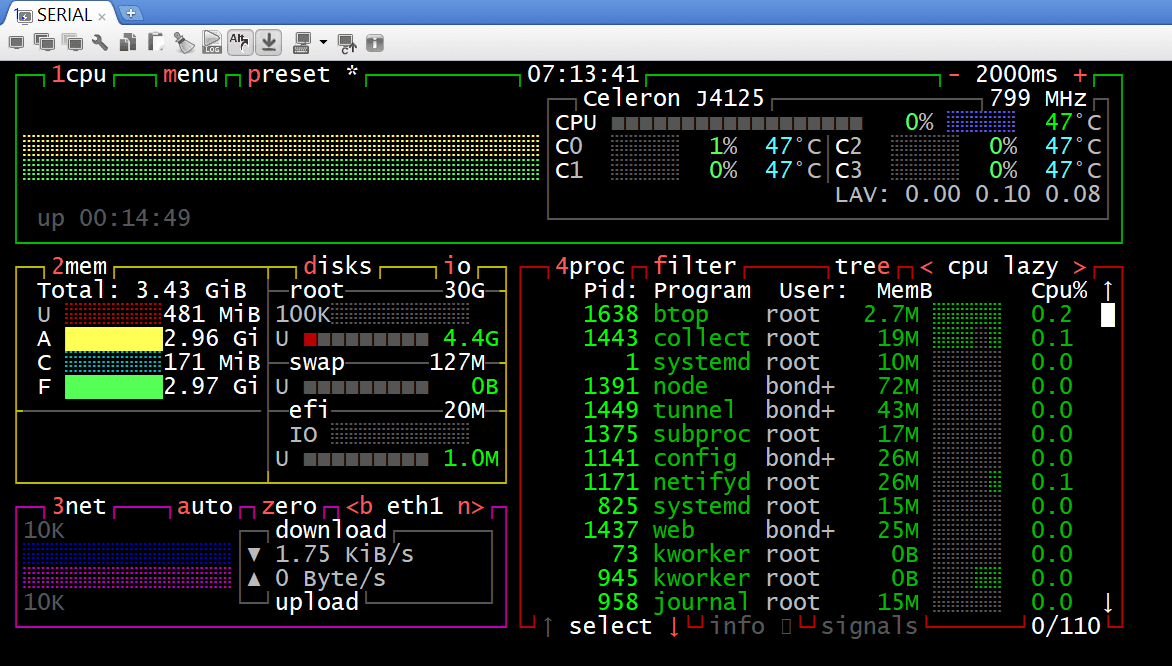Click the process list scroll-down arrow
Image resolution: width=1172 pixels, height=666 pixels.
pos(1108,602)
